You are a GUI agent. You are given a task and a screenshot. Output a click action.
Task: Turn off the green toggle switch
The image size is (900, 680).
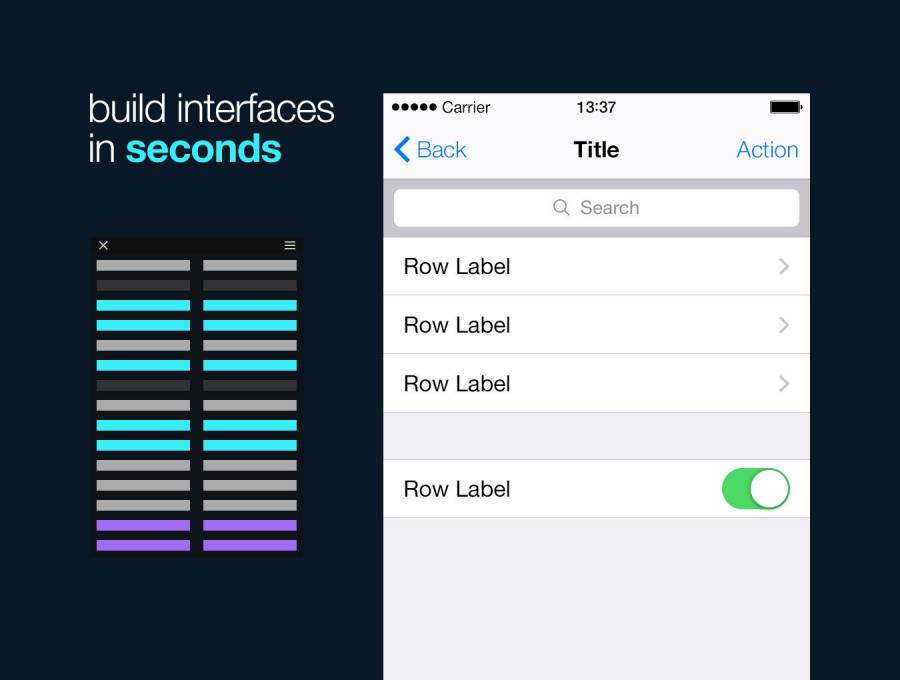[x=756, y=489]
